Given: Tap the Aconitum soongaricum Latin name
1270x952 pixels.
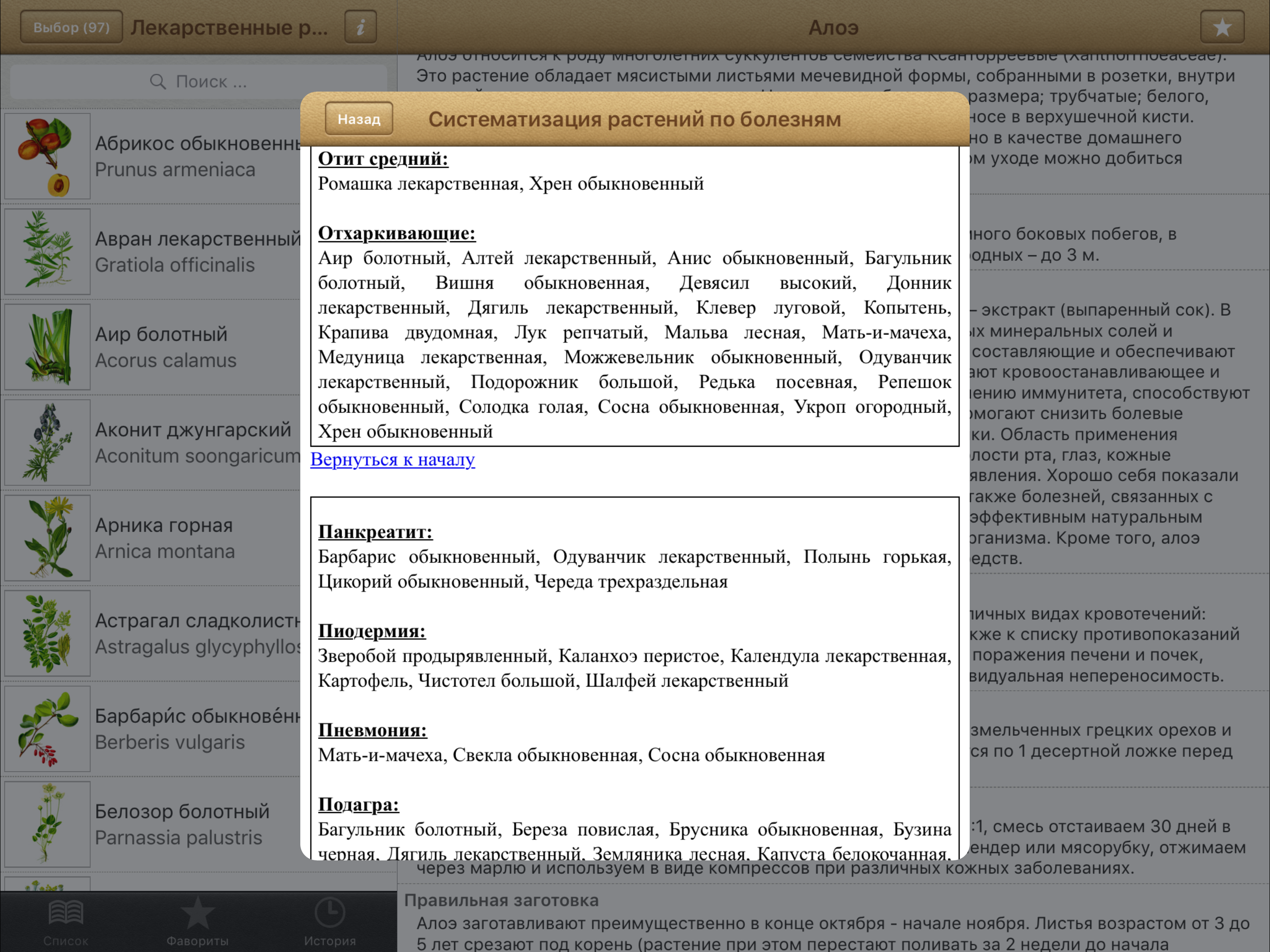Looking at the screenshot, I should click(198, 456).
